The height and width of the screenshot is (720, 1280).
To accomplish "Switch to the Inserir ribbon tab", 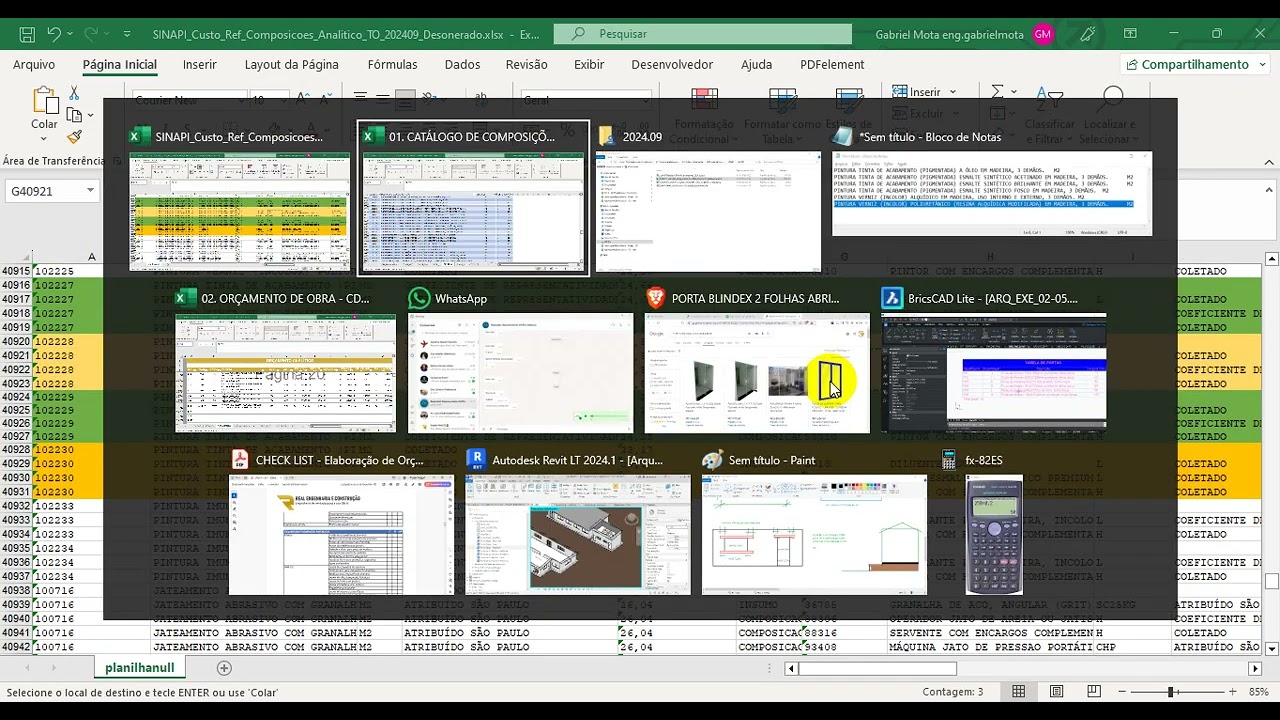I will point(200,64).
